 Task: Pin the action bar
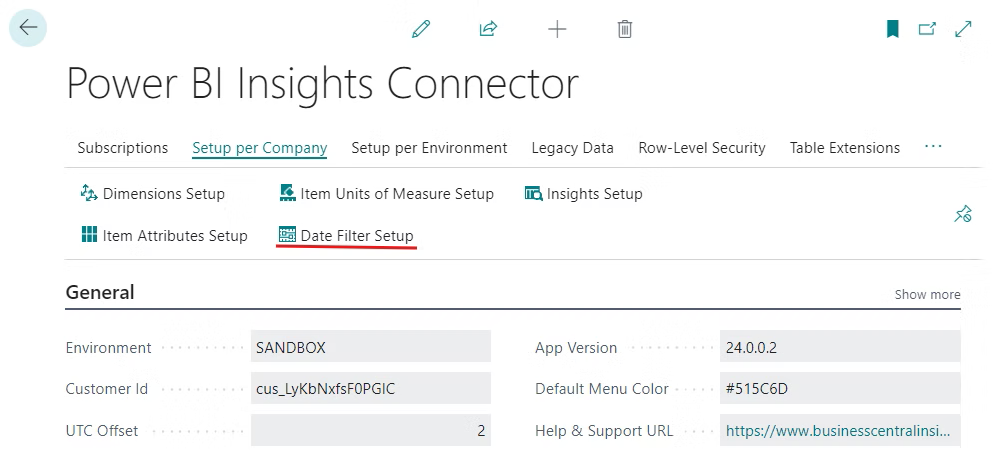[x=963, y=214]
